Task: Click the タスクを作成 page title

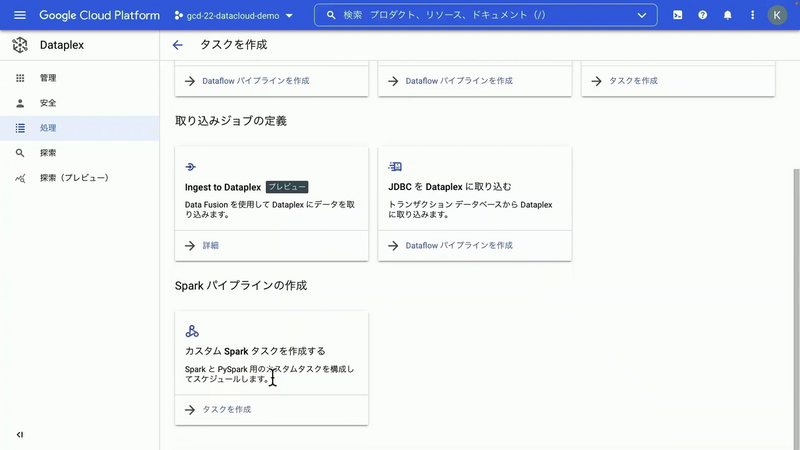Action: click(233, 45)
